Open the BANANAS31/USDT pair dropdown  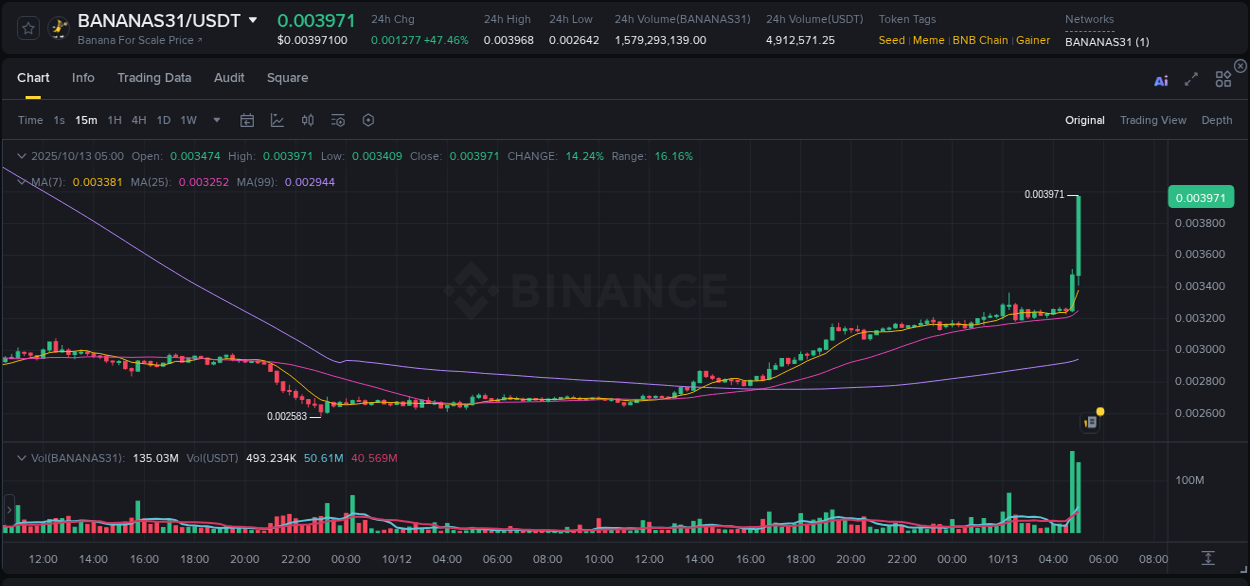(253, 19)
